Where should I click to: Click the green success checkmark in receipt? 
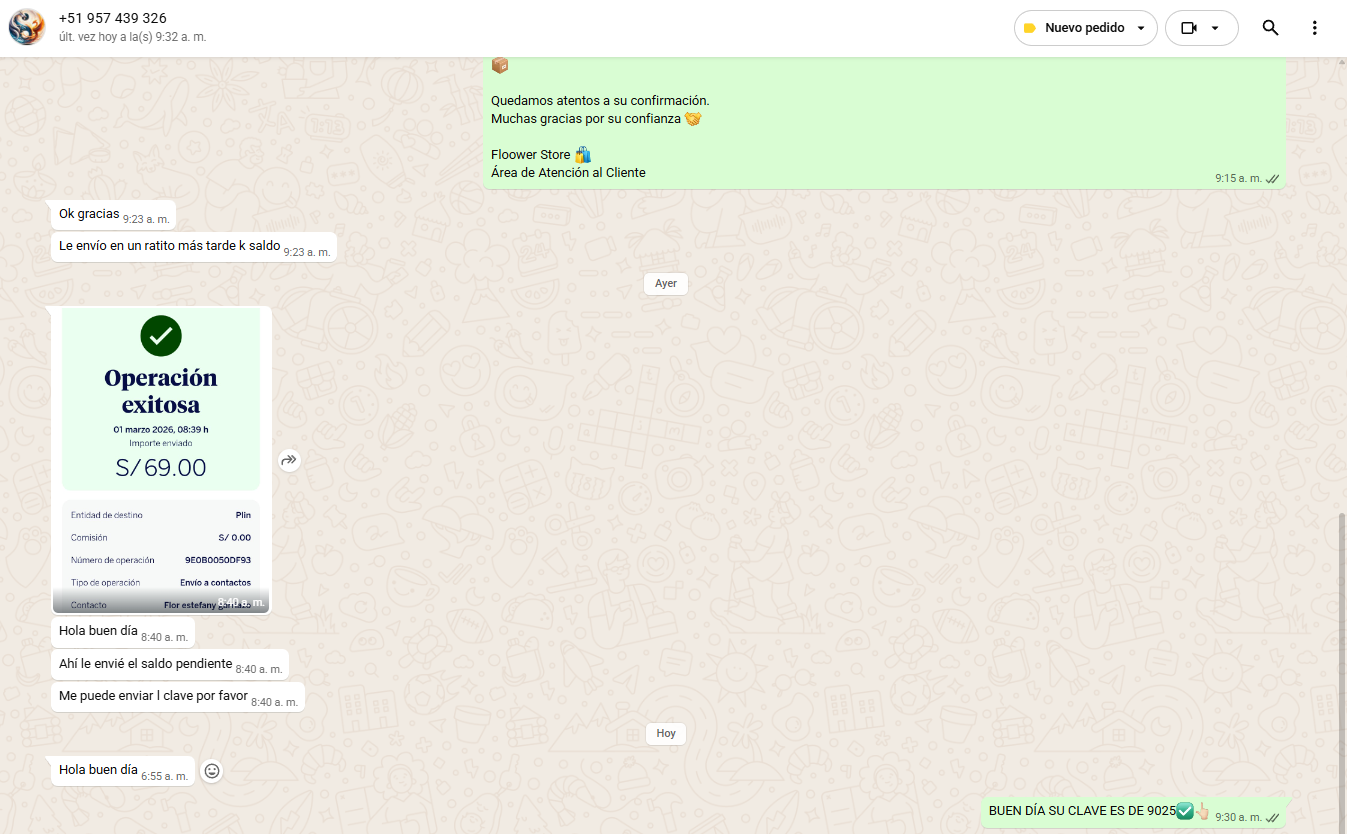161,336
